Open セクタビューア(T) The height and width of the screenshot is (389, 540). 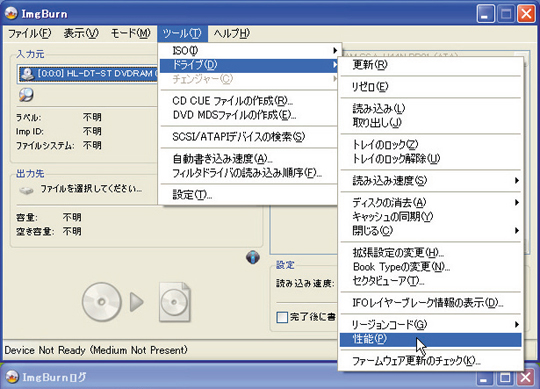(430, 281)
